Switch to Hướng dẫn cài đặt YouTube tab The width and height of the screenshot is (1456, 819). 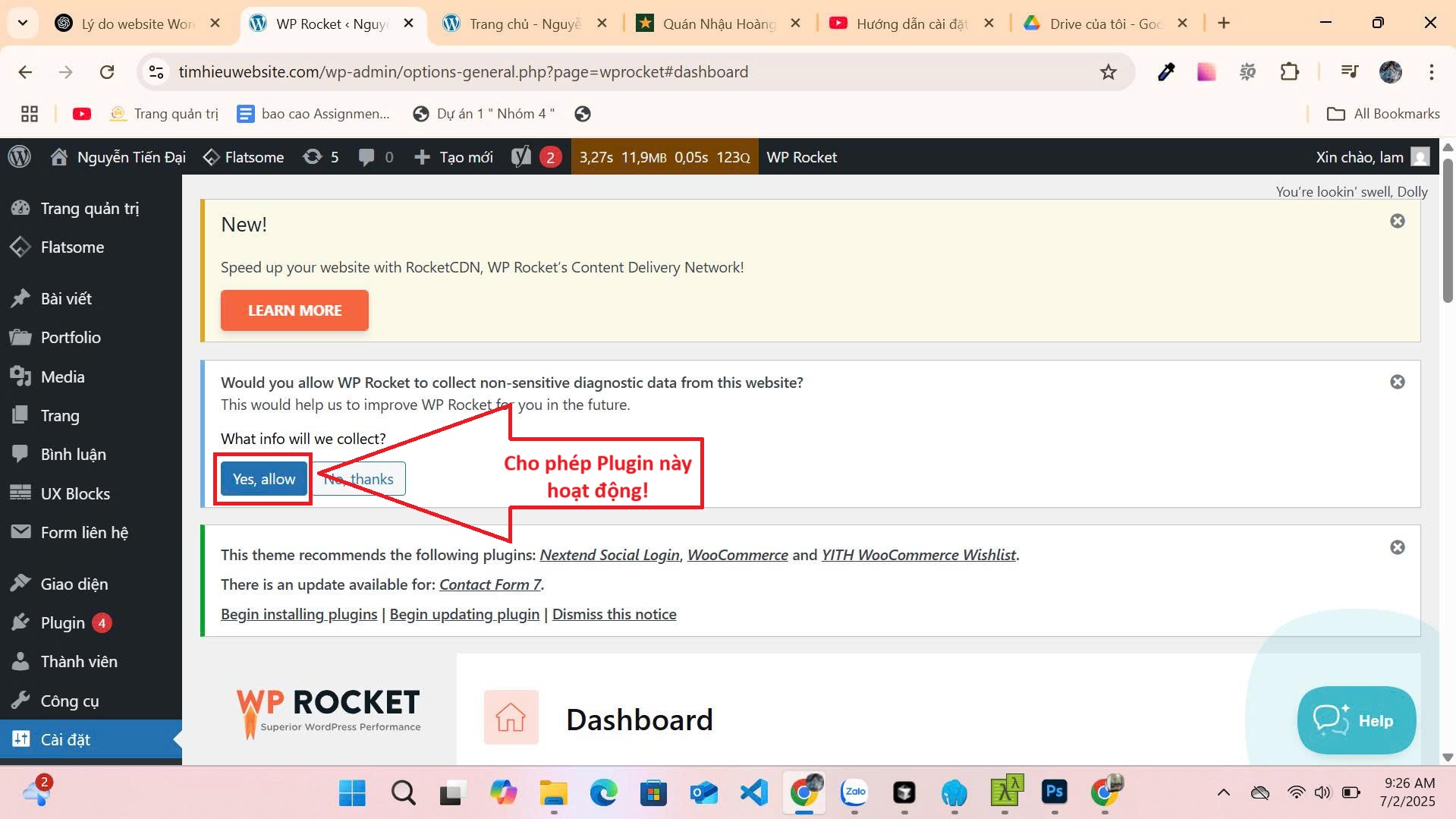(x=913, y=24)
